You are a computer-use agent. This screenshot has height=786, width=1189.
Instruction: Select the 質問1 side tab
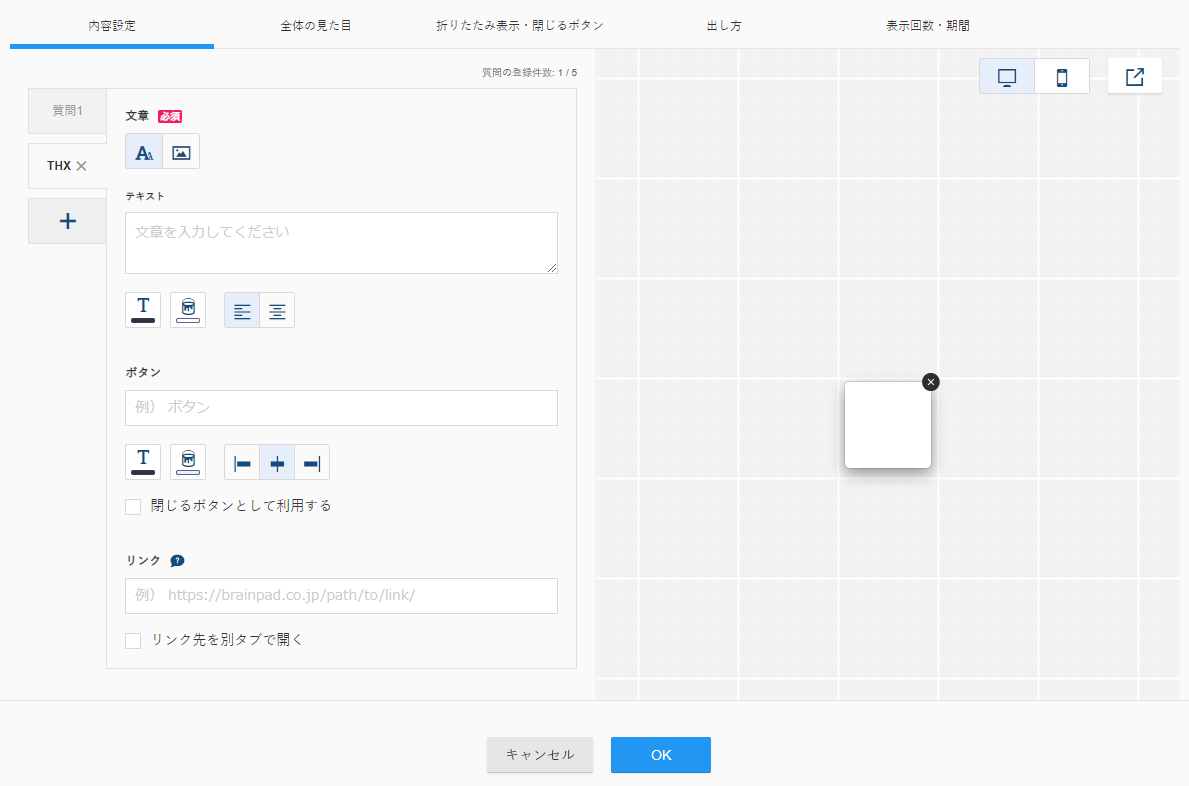pyautogui.click(x=67, y=111)
